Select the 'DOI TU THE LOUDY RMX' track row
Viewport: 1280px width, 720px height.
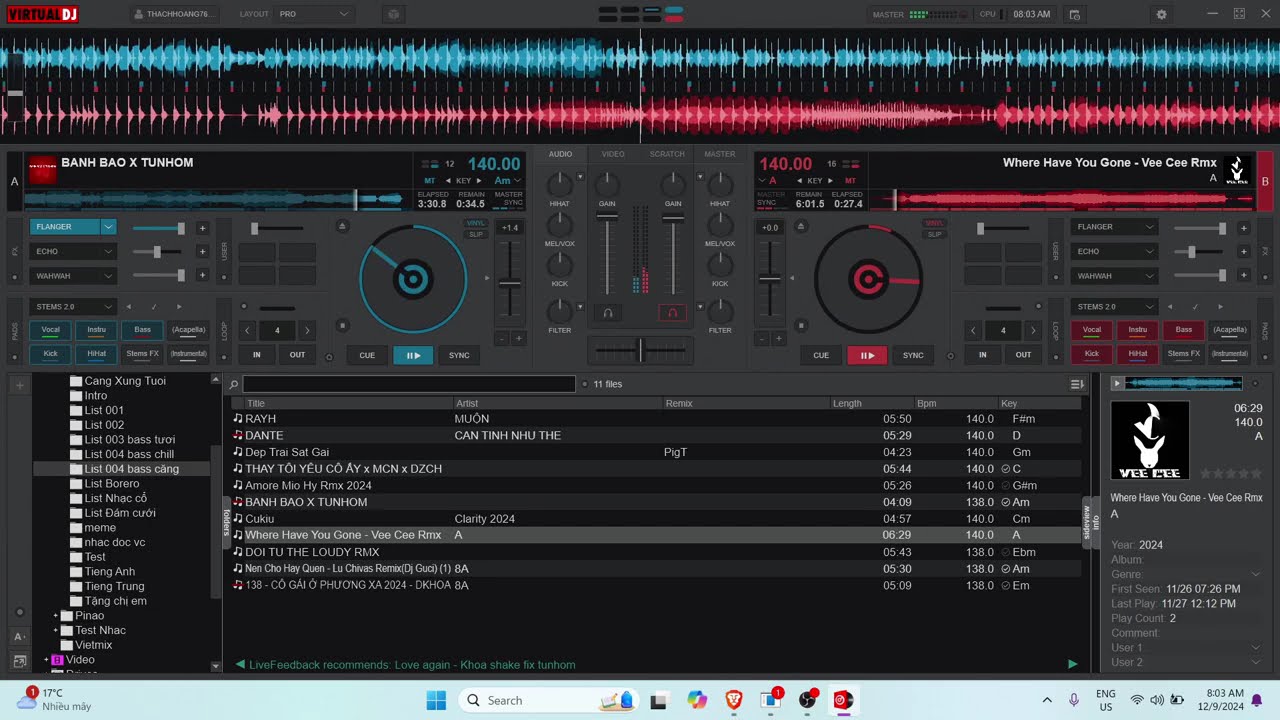(x=655, y=552)
